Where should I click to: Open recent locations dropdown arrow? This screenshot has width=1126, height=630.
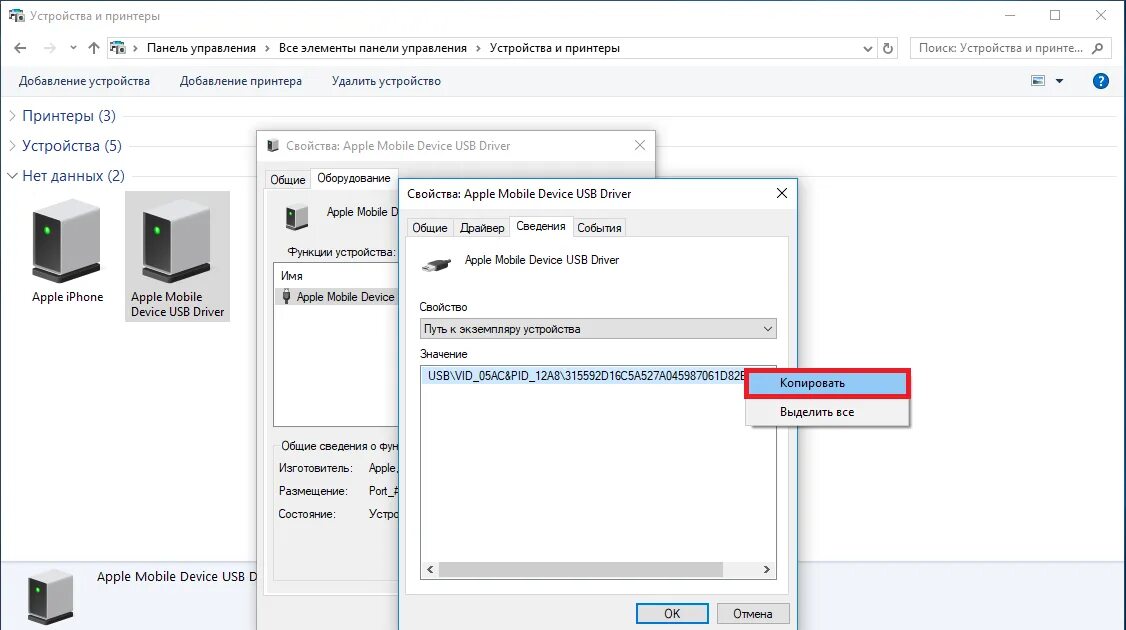coord(73,48)
